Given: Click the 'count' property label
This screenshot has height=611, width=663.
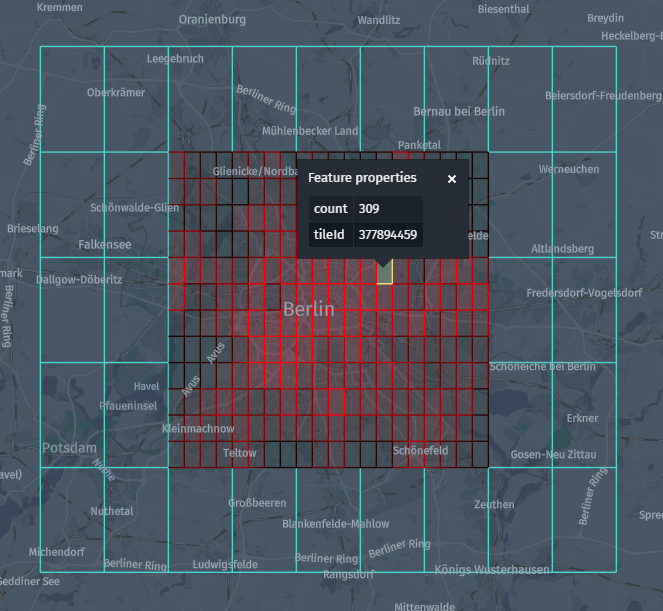Looking at the screenshot, I should coord(331,208).
